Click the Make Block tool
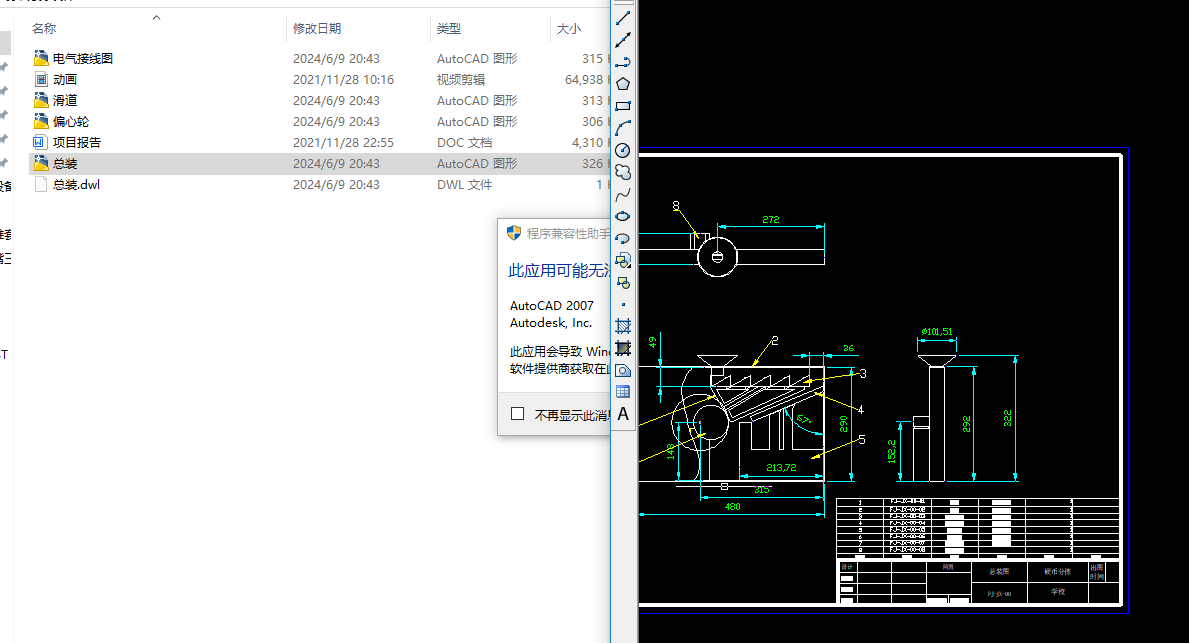The height and width of the screenshot is (643, 1189). pos(623,283)
